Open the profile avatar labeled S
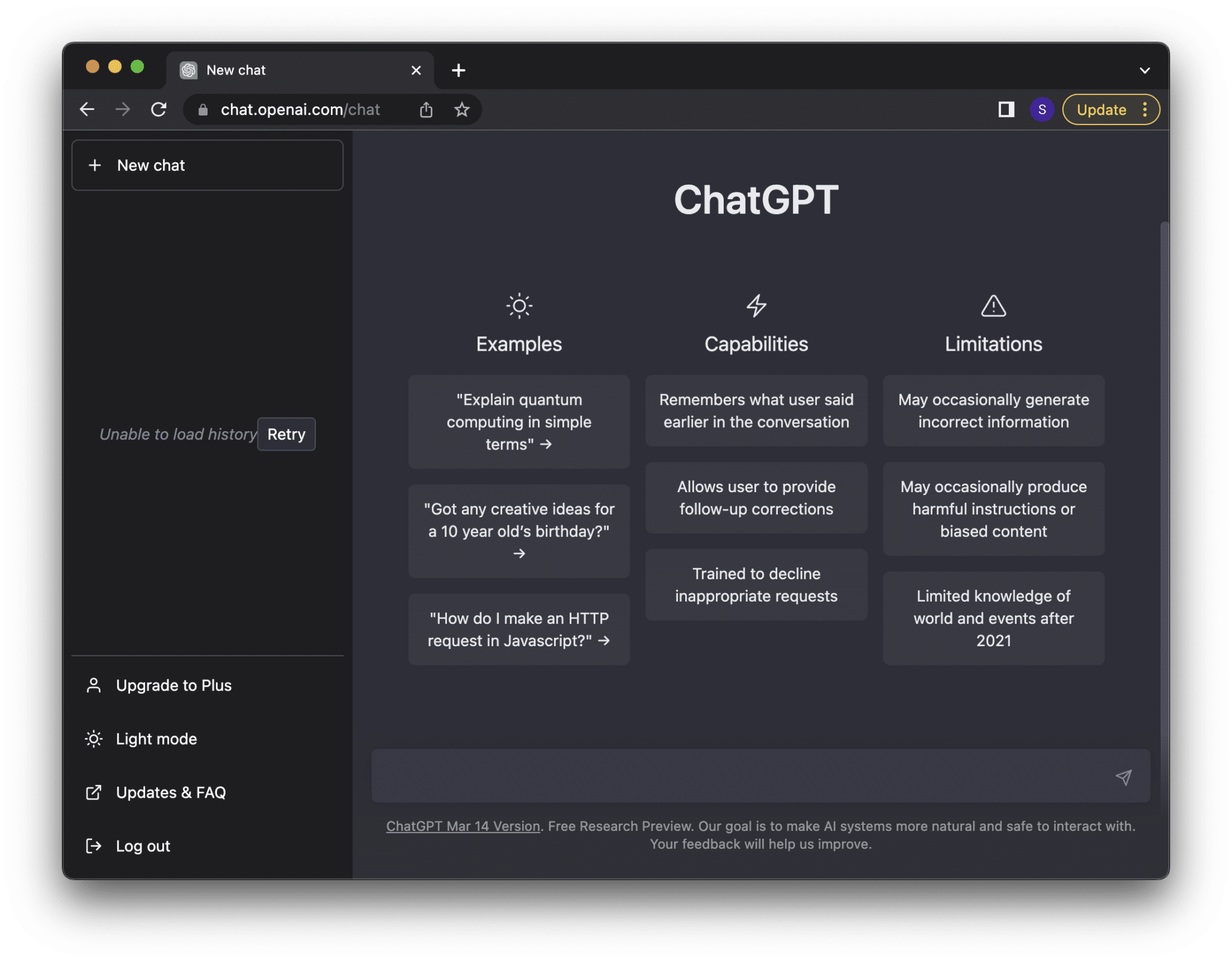 tap(1042, 109)
